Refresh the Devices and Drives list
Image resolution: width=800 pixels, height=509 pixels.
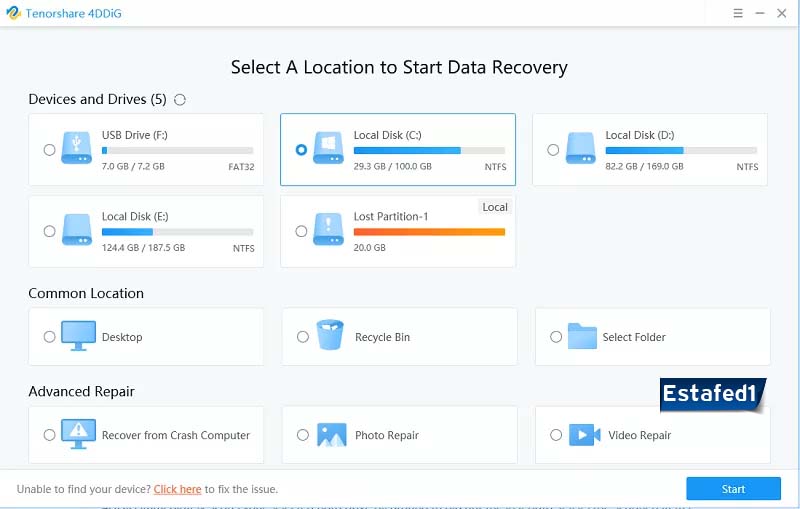click(180, 100)
